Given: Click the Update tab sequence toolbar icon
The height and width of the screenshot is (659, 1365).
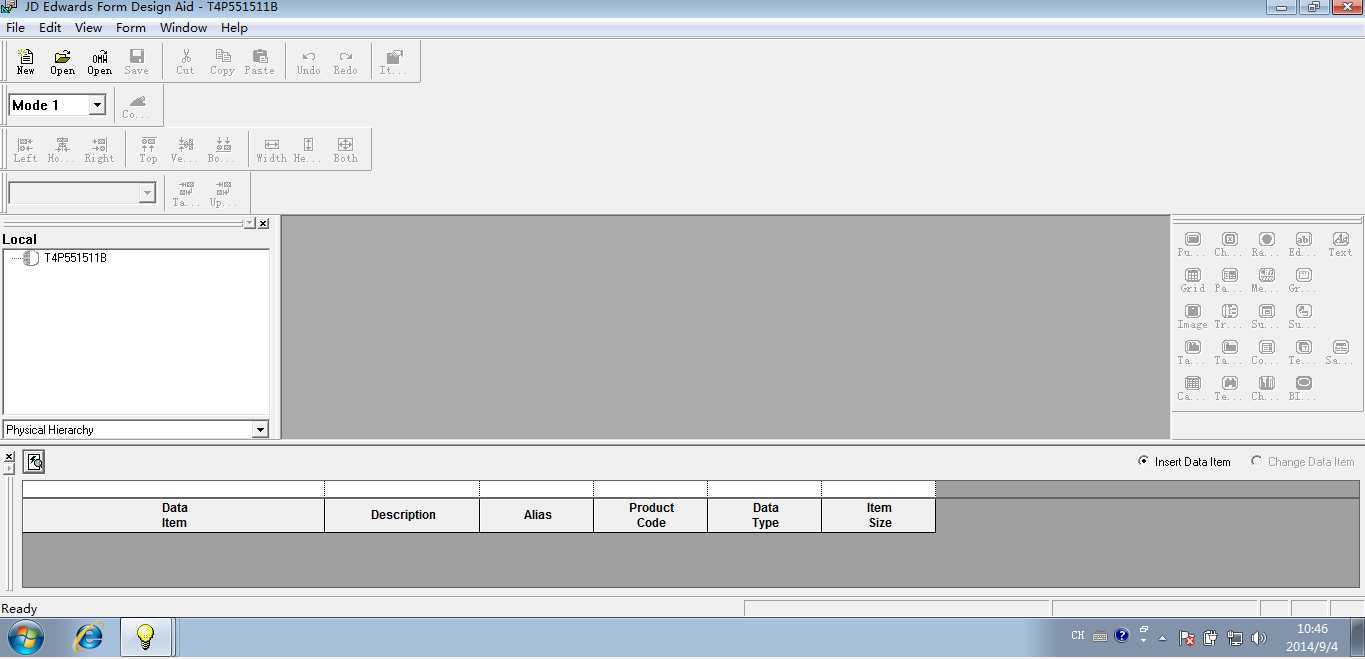Looking at the screenshot, I should point(222,194).
